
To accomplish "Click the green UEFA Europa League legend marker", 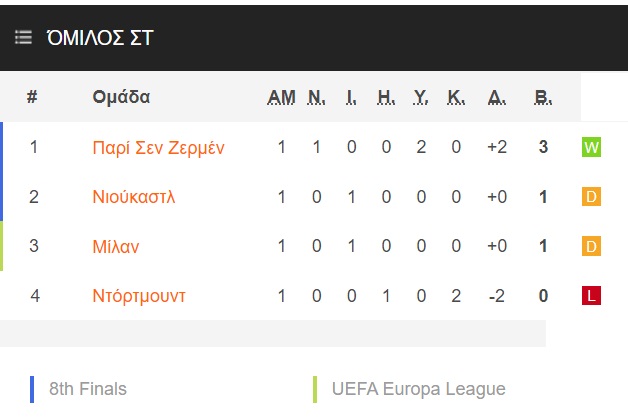I will pyautogui.click(x=315, y=389).
